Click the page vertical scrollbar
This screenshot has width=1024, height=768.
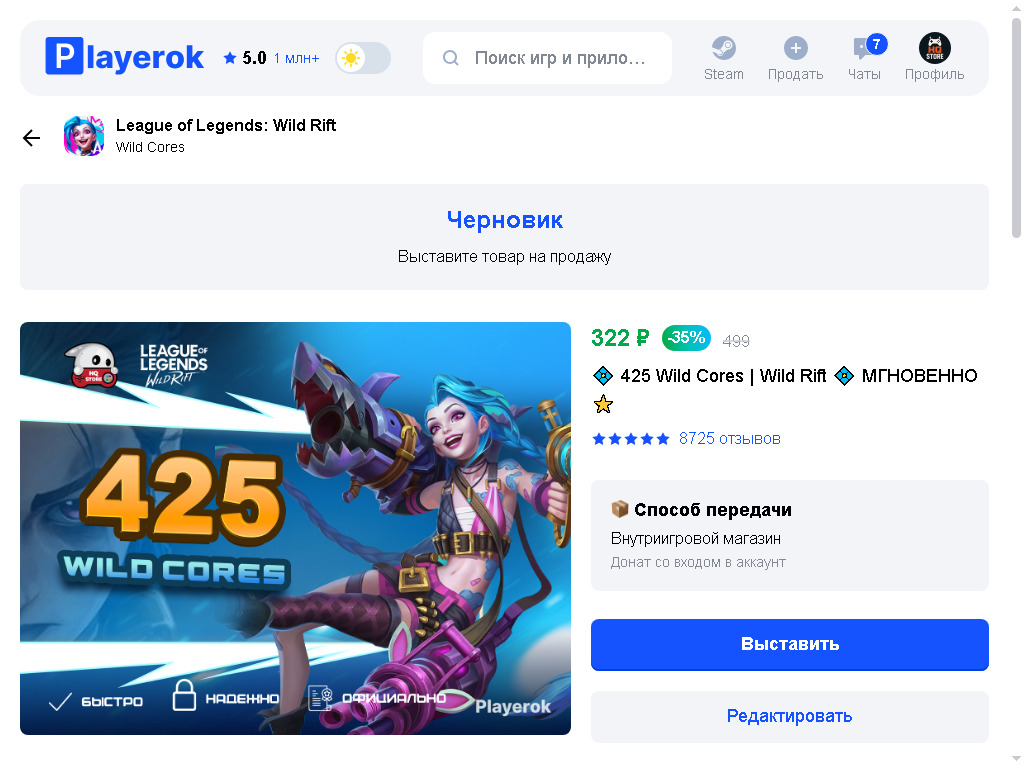point(1016,127)
